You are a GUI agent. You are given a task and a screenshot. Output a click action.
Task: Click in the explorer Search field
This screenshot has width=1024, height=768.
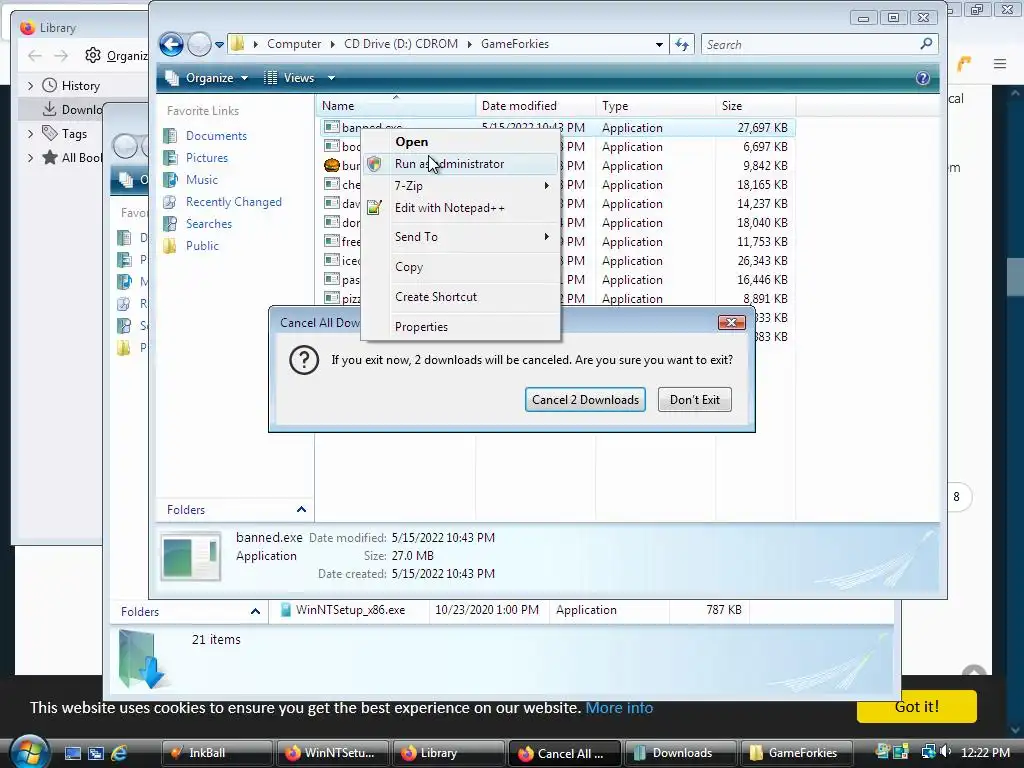coord(810,44)
